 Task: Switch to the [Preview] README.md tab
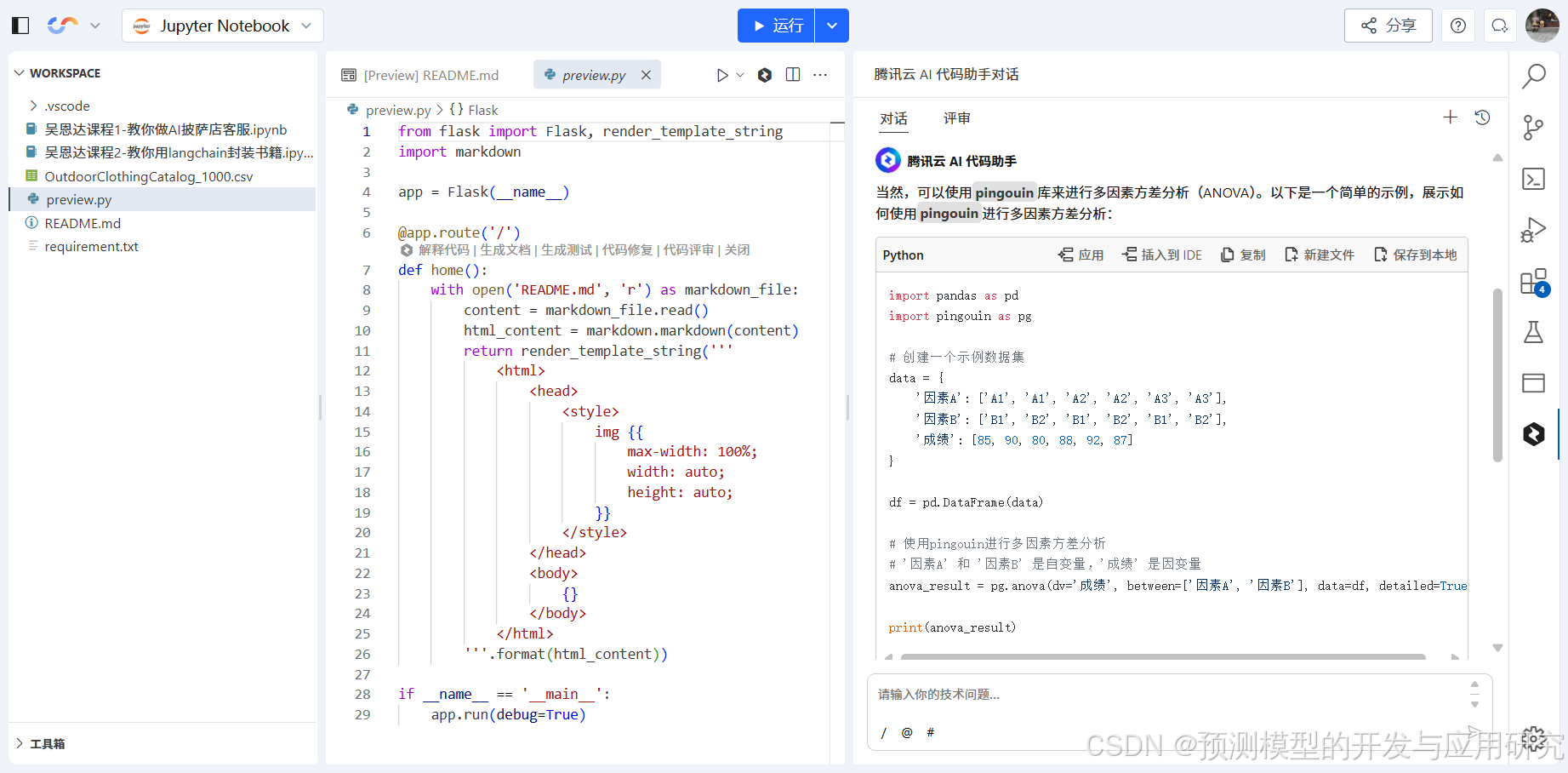click(x=420, y=75)
